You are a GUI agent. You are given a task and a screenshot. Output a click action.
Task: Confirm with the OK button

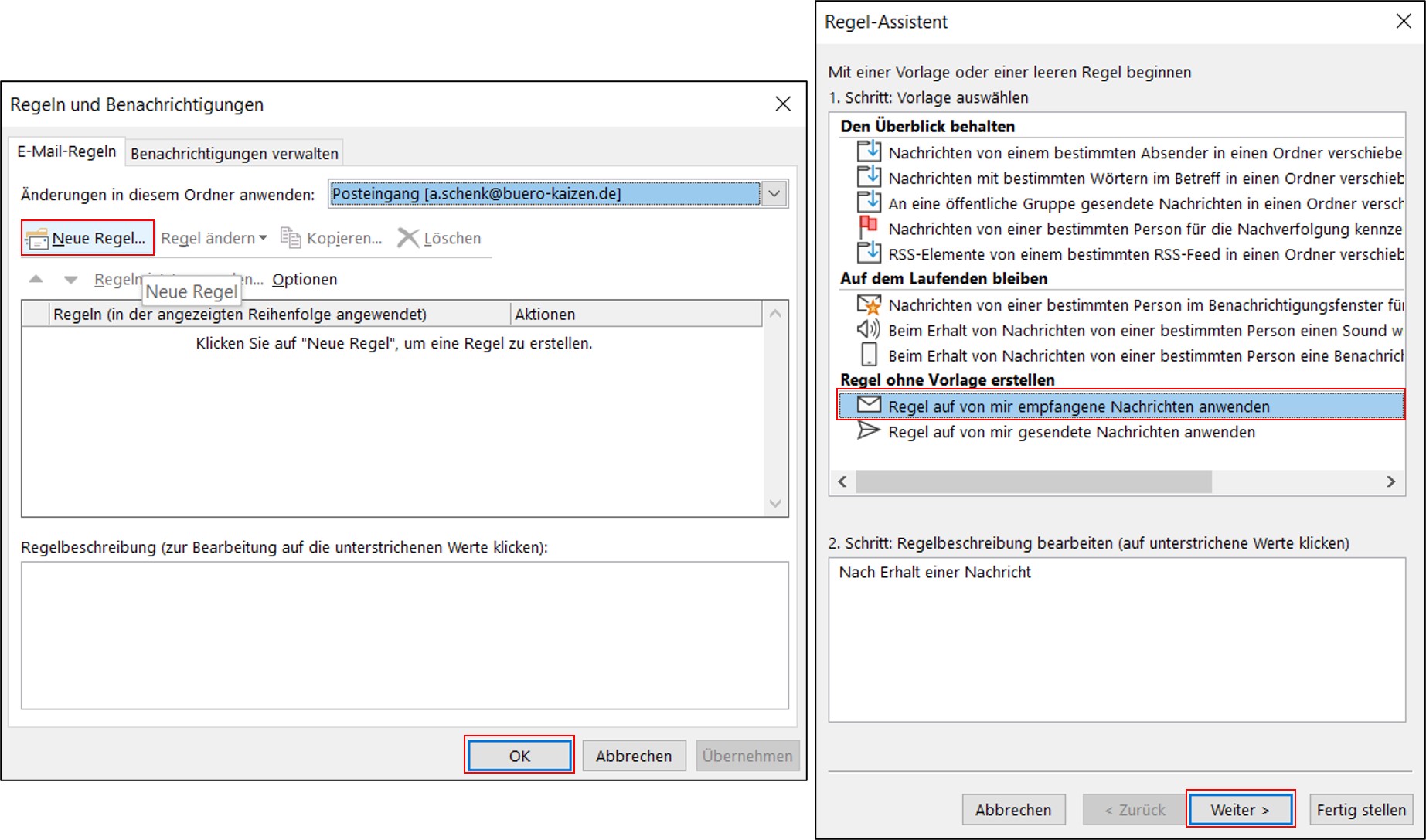[519, 756]
